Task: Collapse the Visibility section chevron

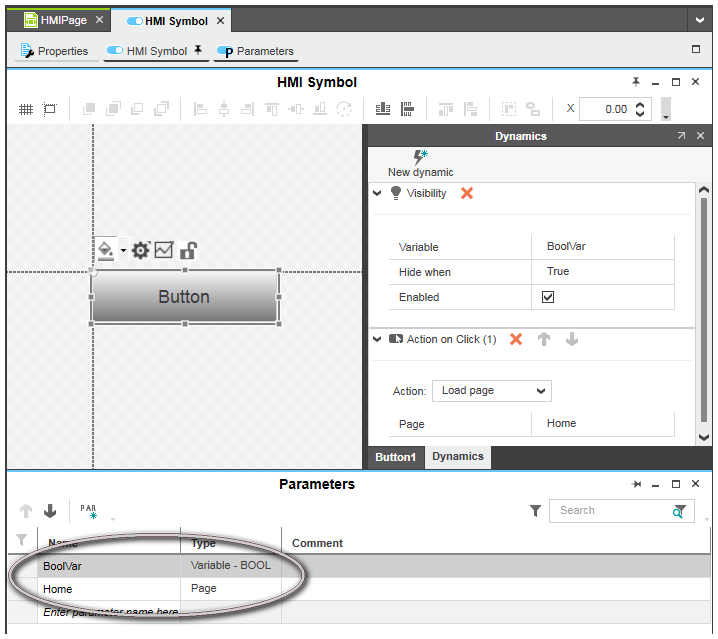Action: pyautogui.click(x=378, y=193)
